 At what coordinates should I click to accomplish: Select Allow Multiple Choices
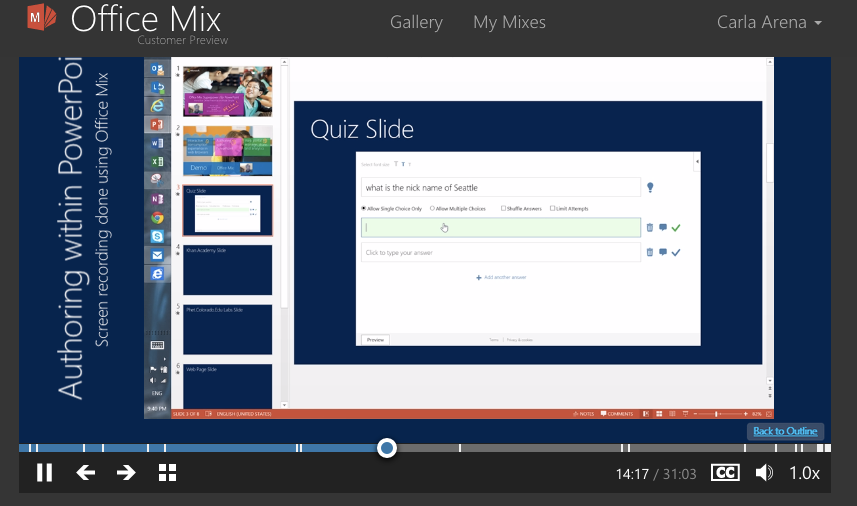pos(458,209)
